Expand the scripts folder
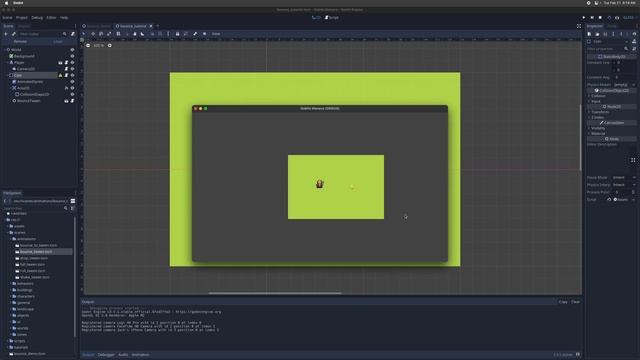The height and width of the screenshot is (360, 640). coord(8,341)
